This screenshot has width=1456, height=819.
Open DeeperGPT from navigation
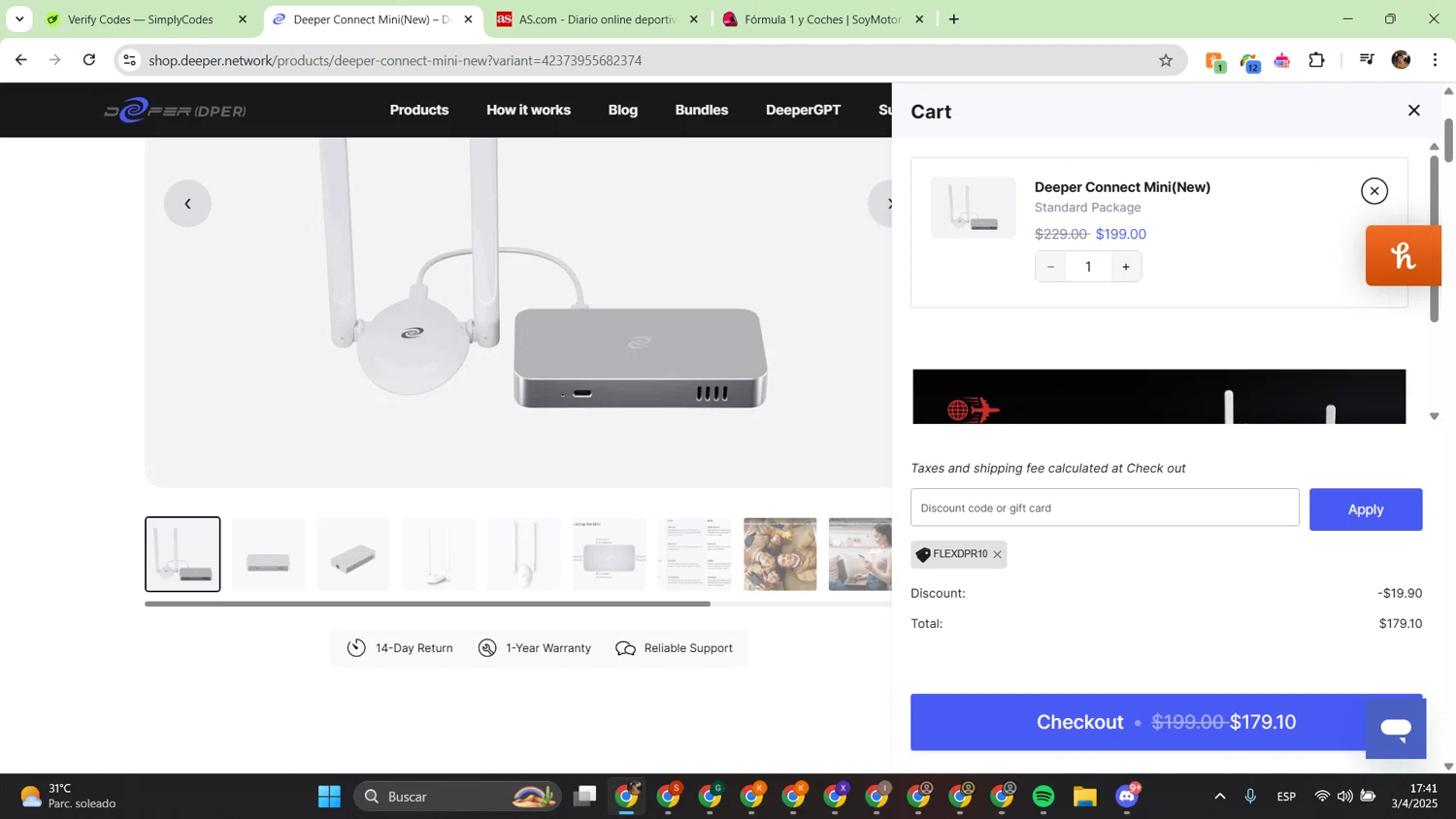(x=803, y=110)
